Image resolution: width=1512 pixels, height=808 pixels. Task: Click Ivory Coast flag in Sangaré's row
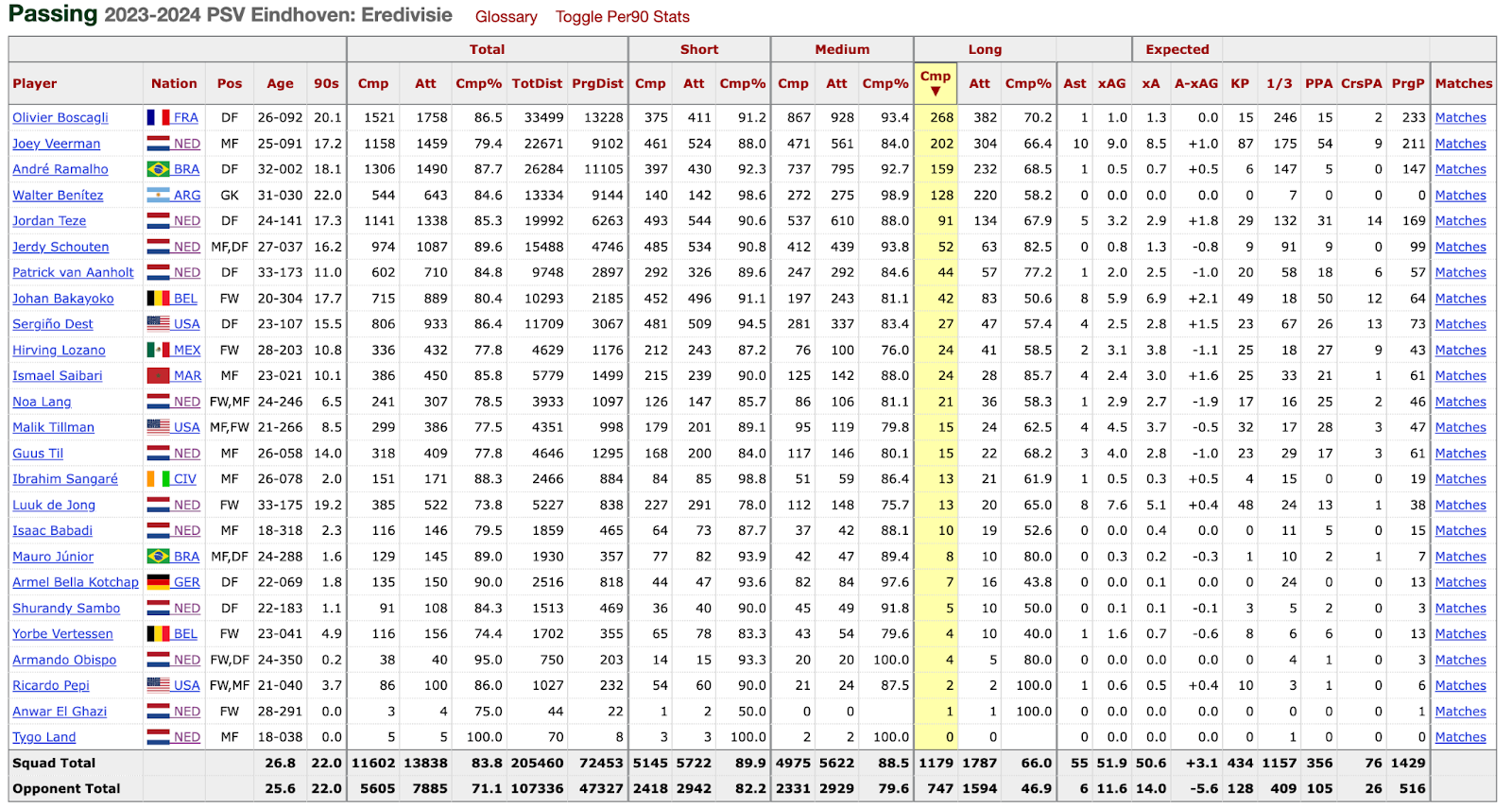pyautogui.click(x=158, y=479)
